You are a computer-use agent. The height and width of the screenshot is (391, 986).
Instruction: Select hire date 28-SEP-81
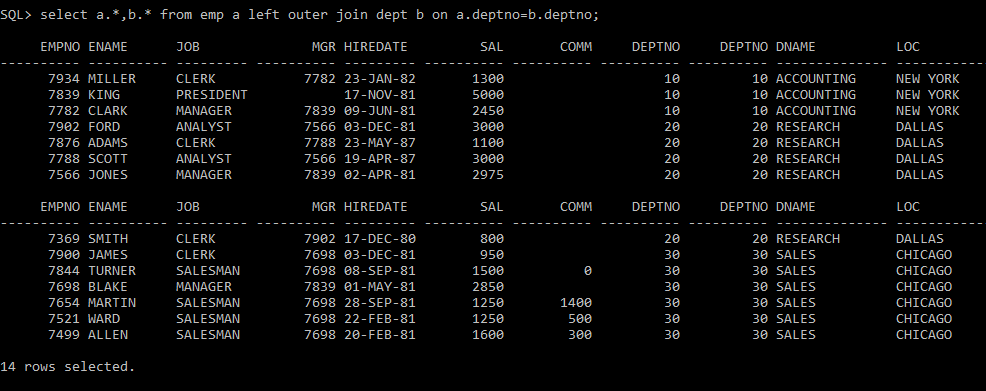(380, 303)
